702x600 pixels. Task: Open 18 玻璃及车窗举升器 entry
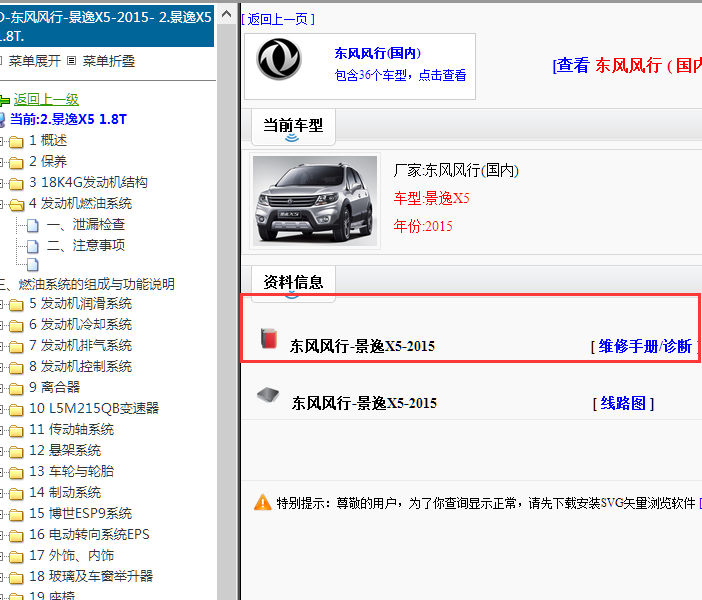tap(91, 576)
